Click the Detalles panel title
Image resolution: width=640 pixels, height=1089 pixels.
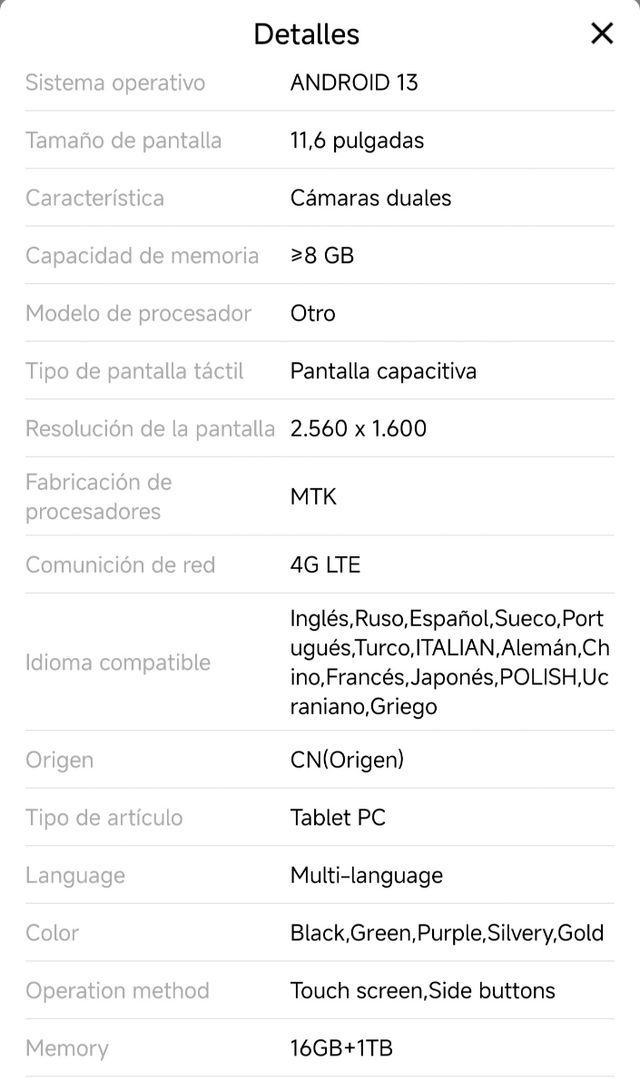307,33
